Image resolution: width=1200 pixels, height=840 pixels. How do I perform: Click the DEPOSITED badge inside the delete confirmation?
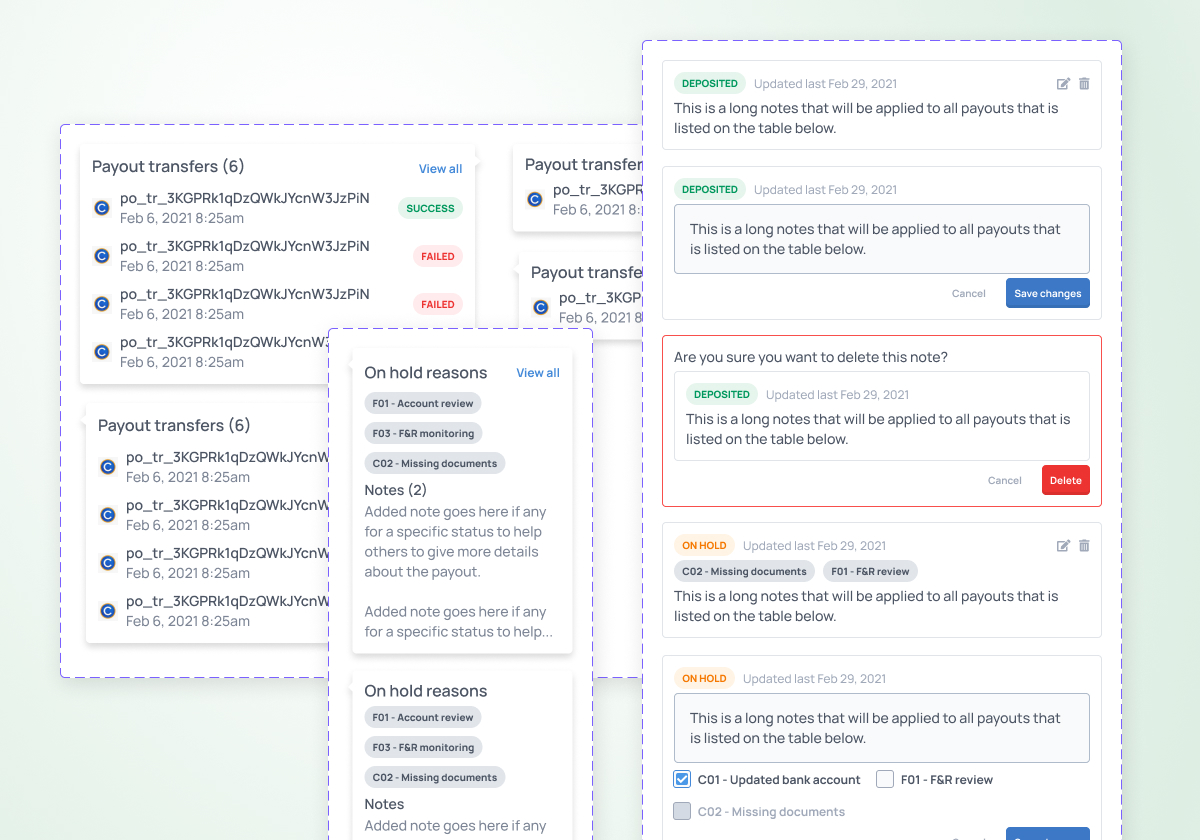tap(722, 394)
